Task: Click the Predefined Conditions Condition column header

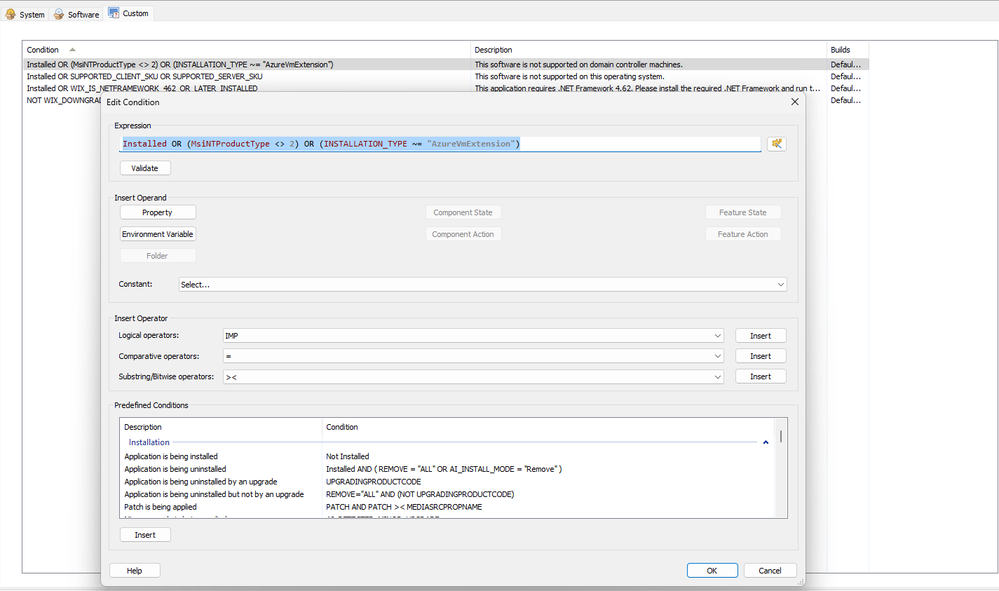Action: click(548, 427)
